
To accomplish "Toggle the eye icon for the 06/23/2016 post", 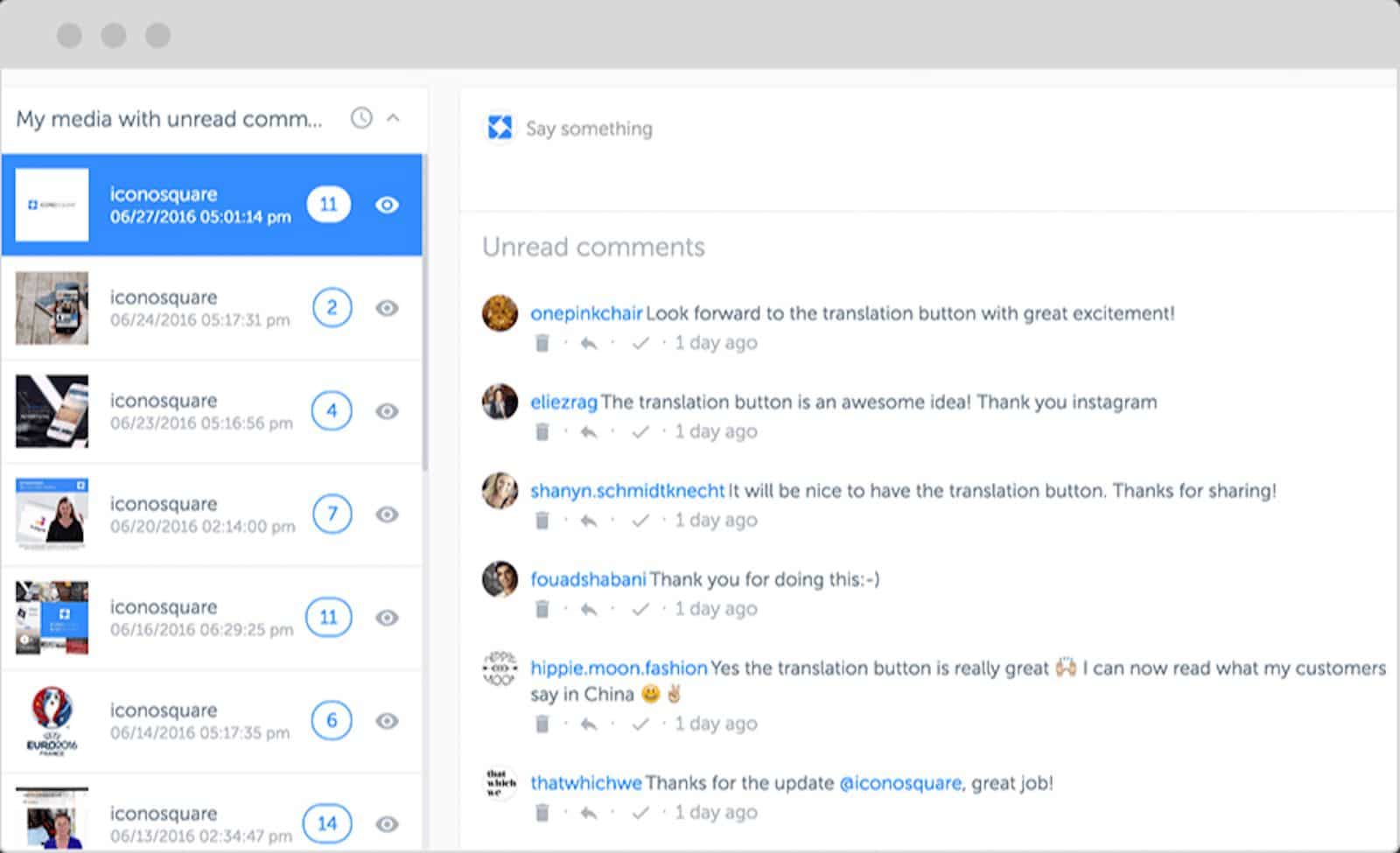I will [x=387, y=411].
